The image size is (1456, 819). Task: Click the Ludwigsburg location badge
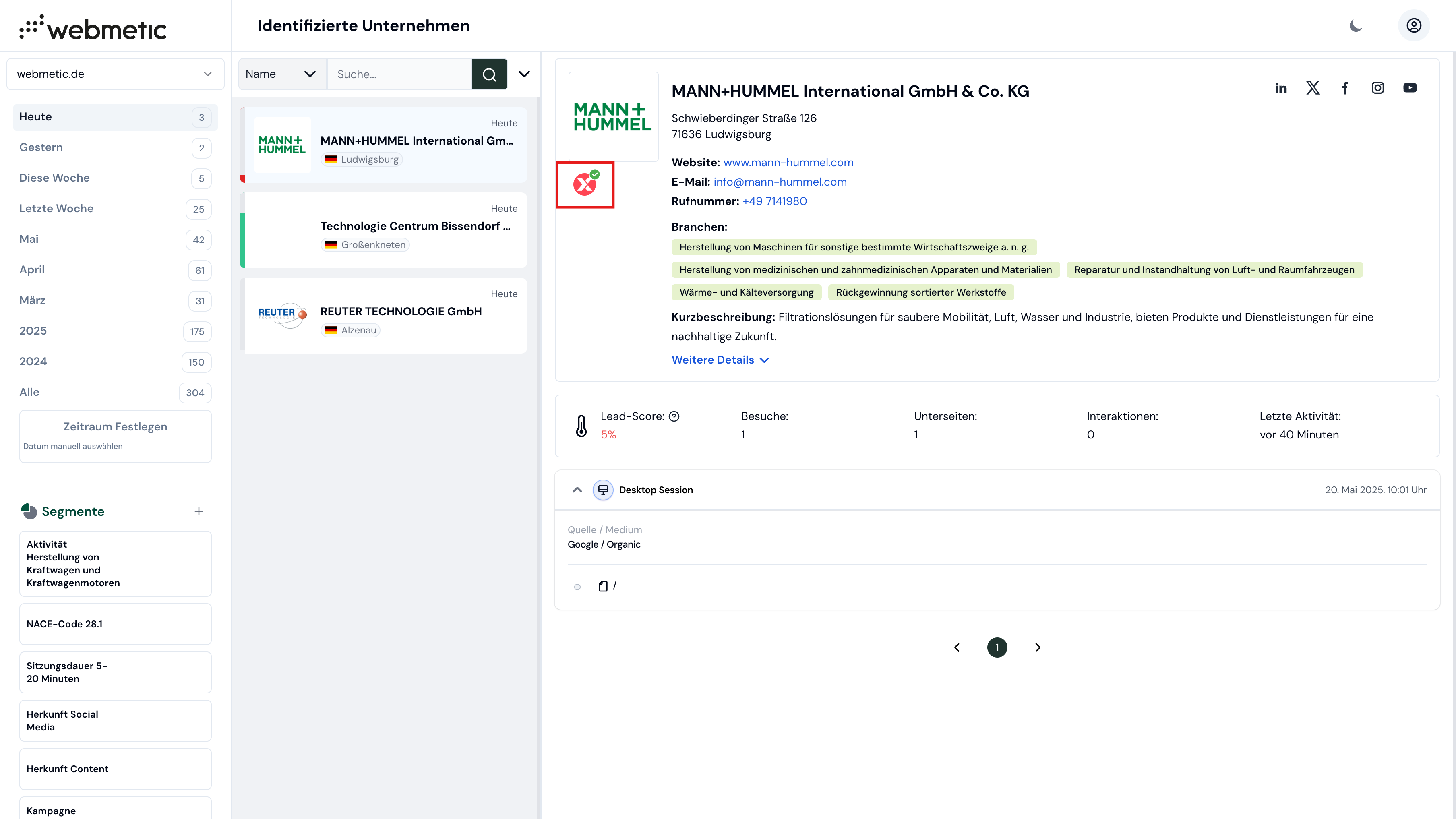click(362, 159)
